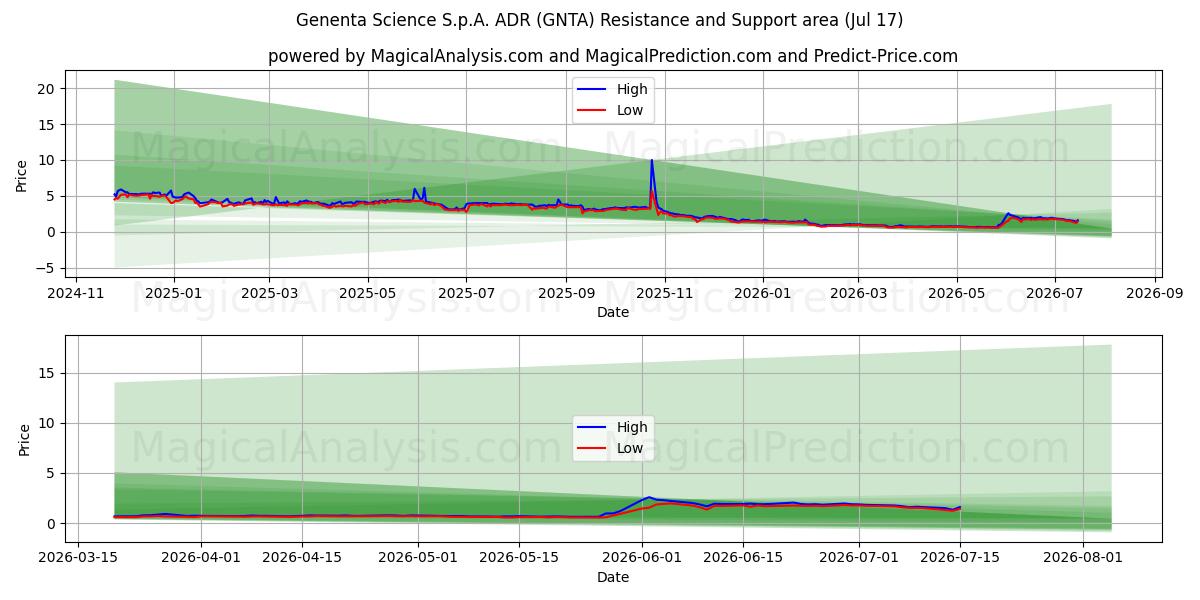
Task: Click the '2025-05' x-axis label
Action: (368, 295)
